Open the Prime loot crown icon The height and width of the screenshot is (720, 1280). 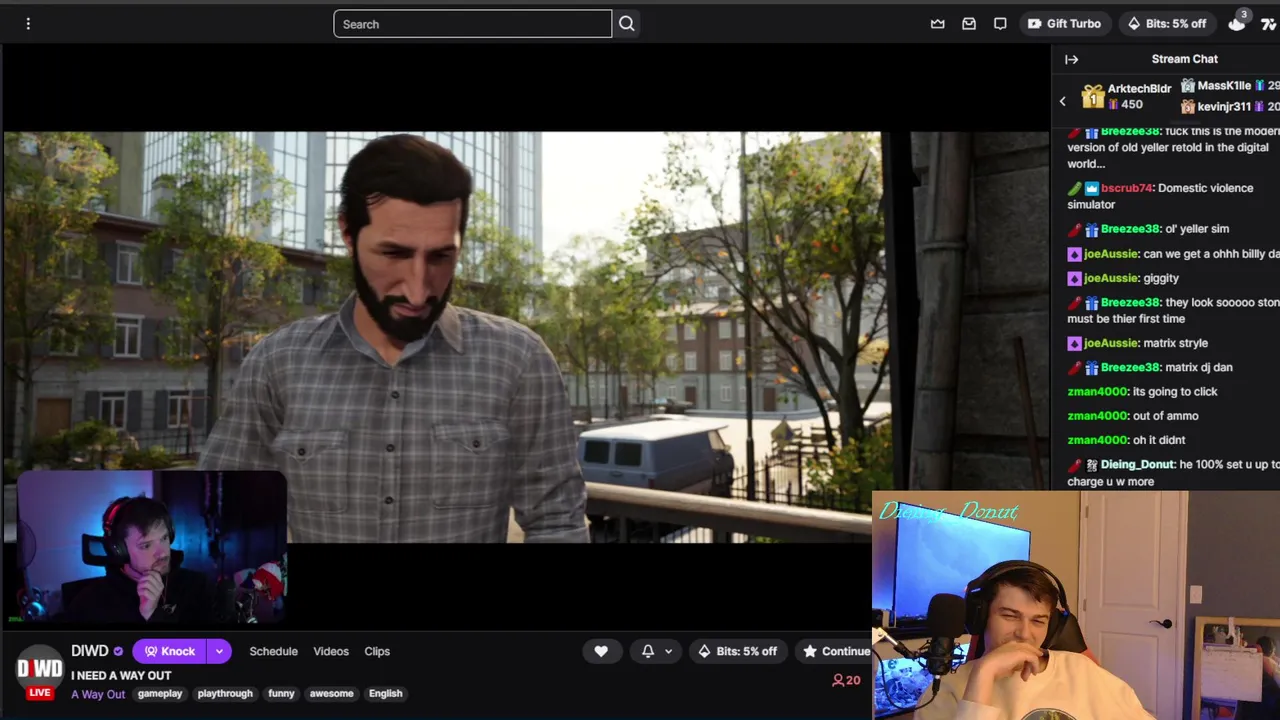point(937,24)
